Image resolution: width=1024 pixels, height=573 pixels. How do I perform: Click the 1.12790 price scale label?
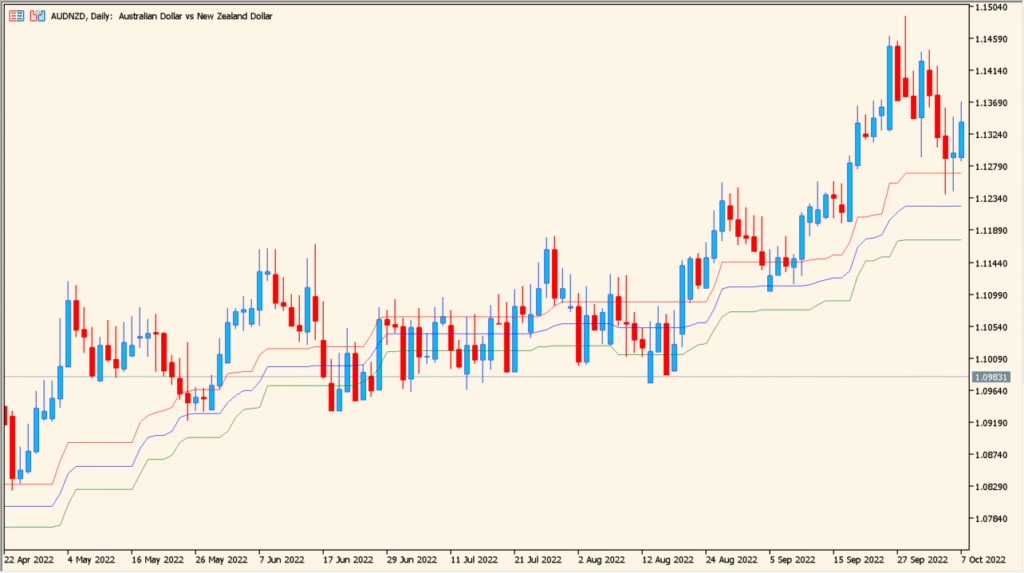point(991,167)
